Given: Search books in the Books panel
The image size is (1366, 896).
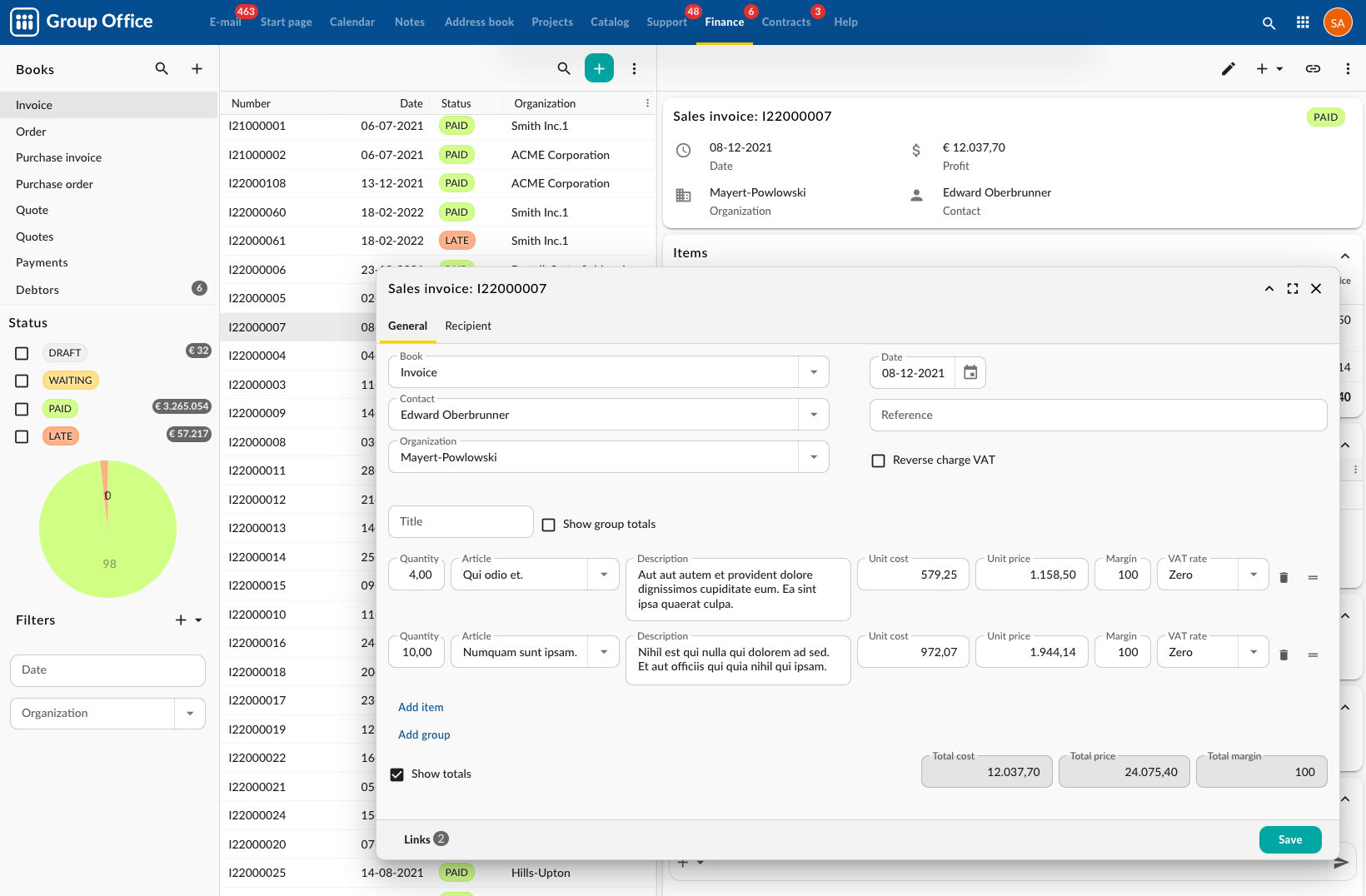Looking at the screenshot, I should point(162,69).
